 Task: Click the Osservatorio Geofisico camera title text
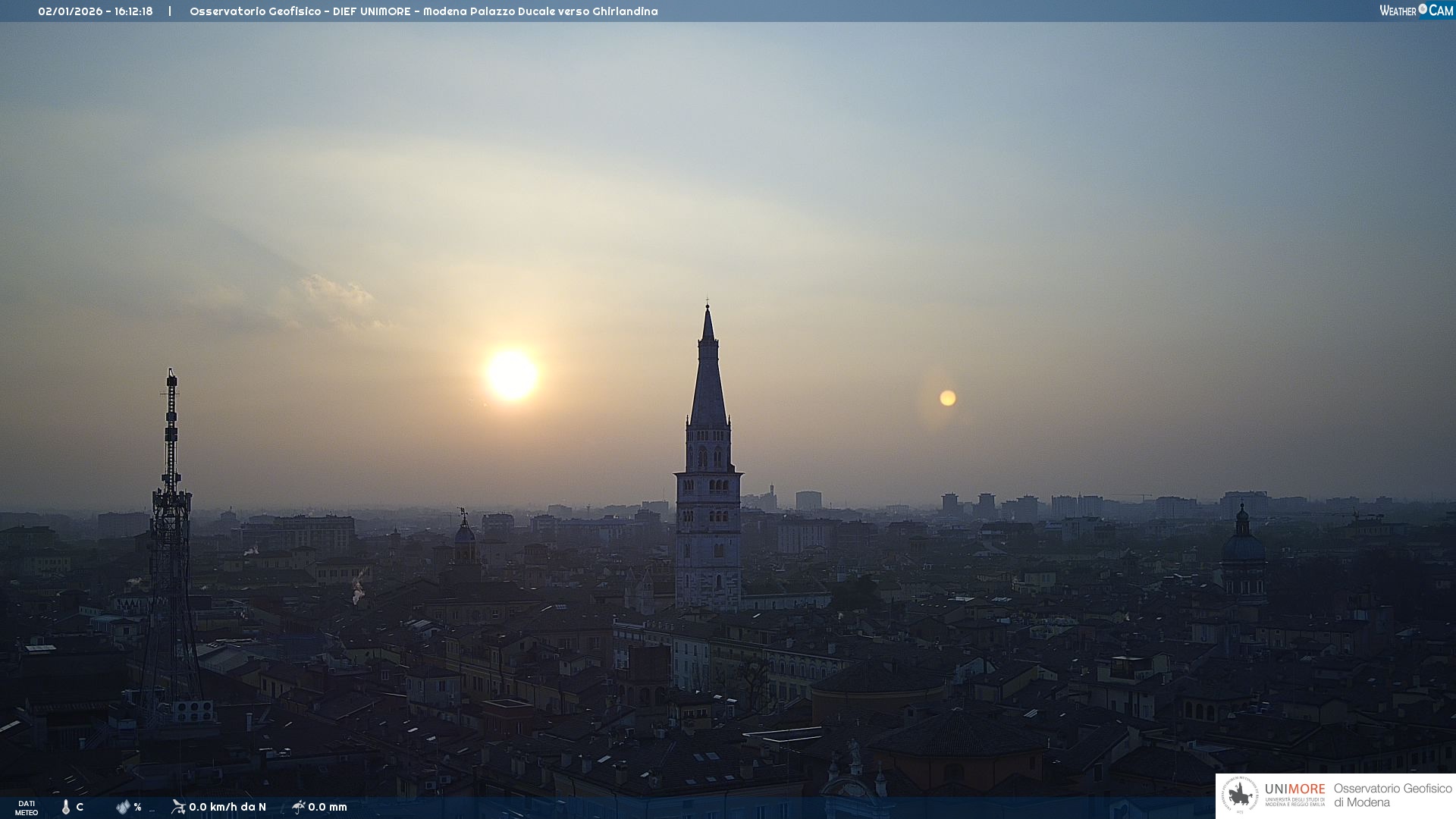point(423,11)
